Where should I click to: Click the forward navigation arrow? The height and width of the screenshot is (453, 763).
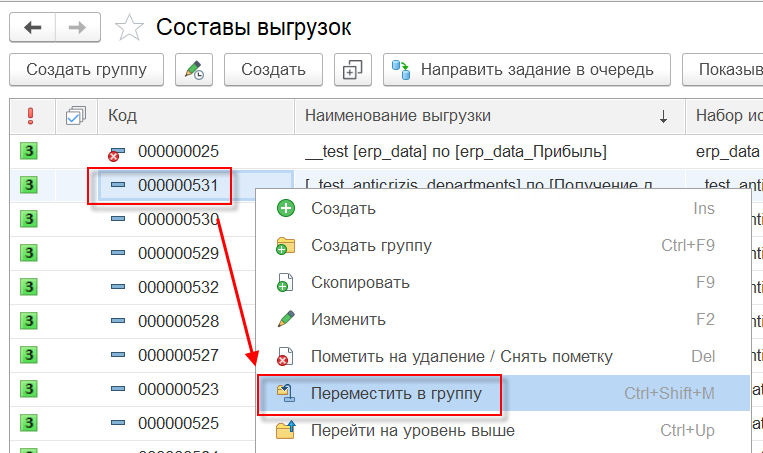(79, 27)
